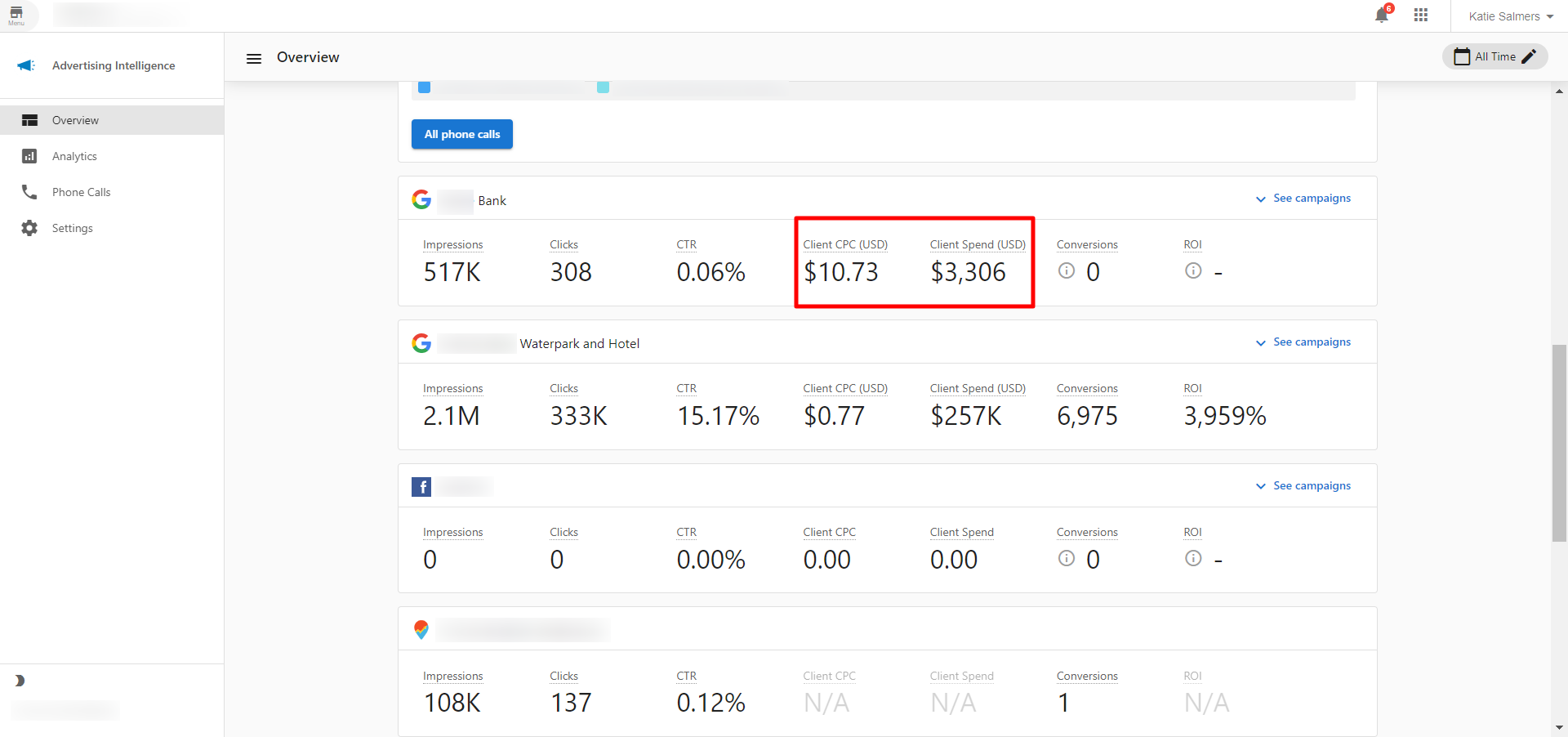The width and height of the screenshot is (1568, 737).
Task: Click the Facebook icon on the third card
Action: point(421,486)
